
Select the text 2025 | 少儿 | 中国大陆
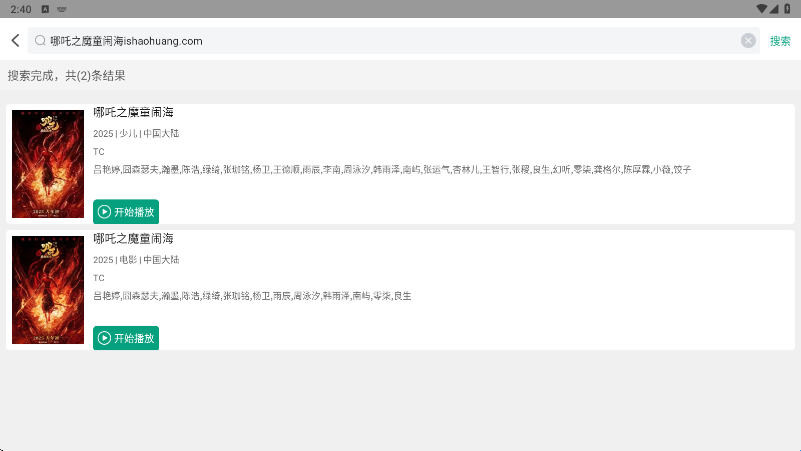pos(136,133)
